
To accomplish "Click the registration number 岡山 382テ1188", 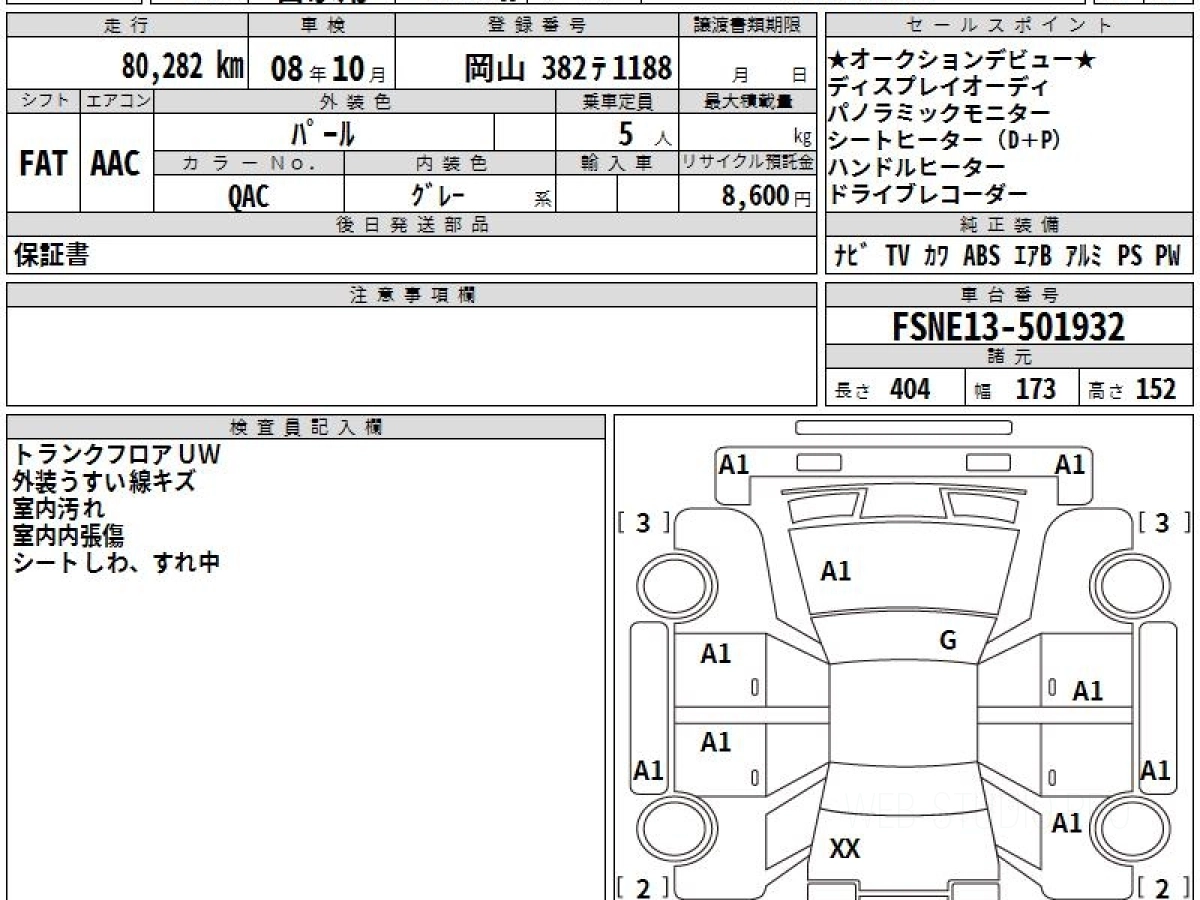I will 567,69.
